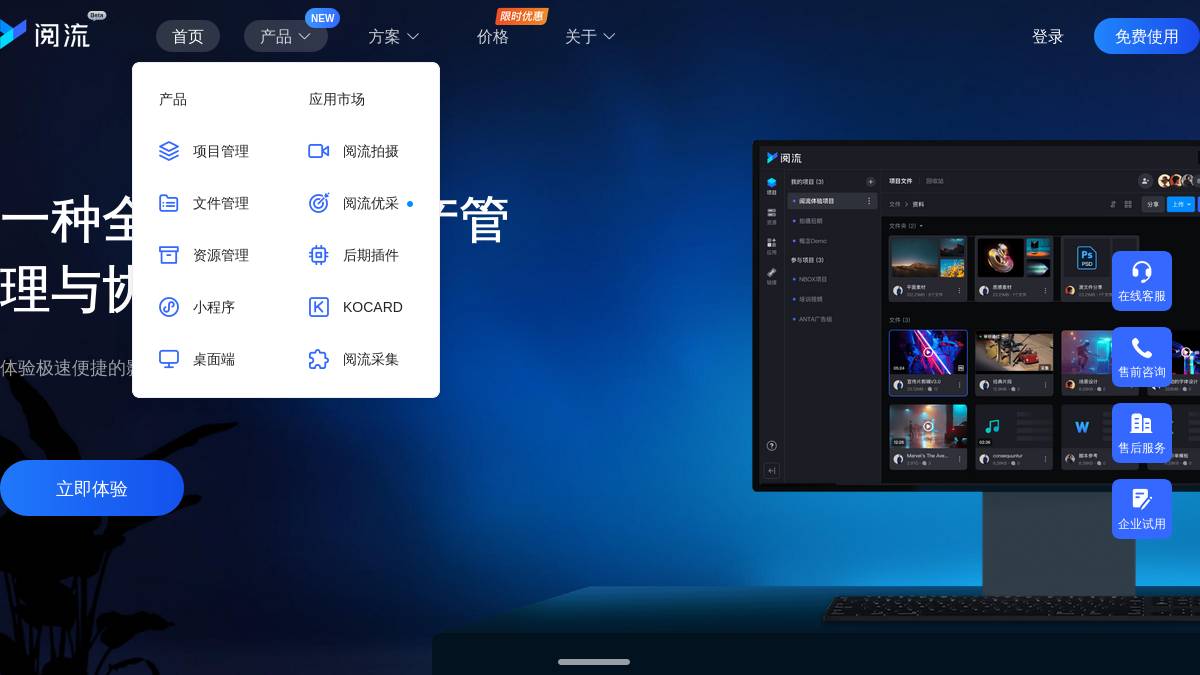Click the 免费使用 button

click(x=1147, y=36)
